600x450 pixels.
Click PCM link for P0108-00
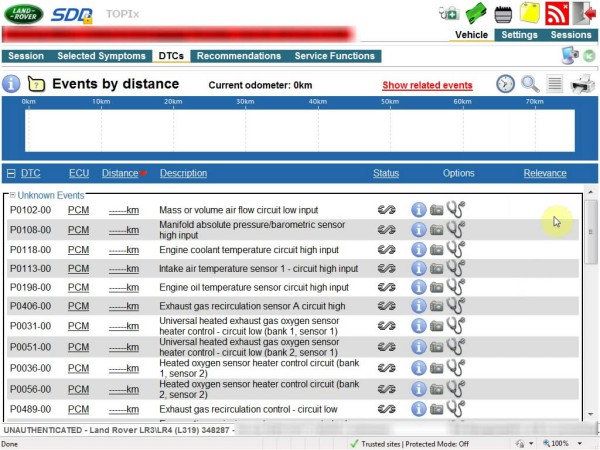78,230
